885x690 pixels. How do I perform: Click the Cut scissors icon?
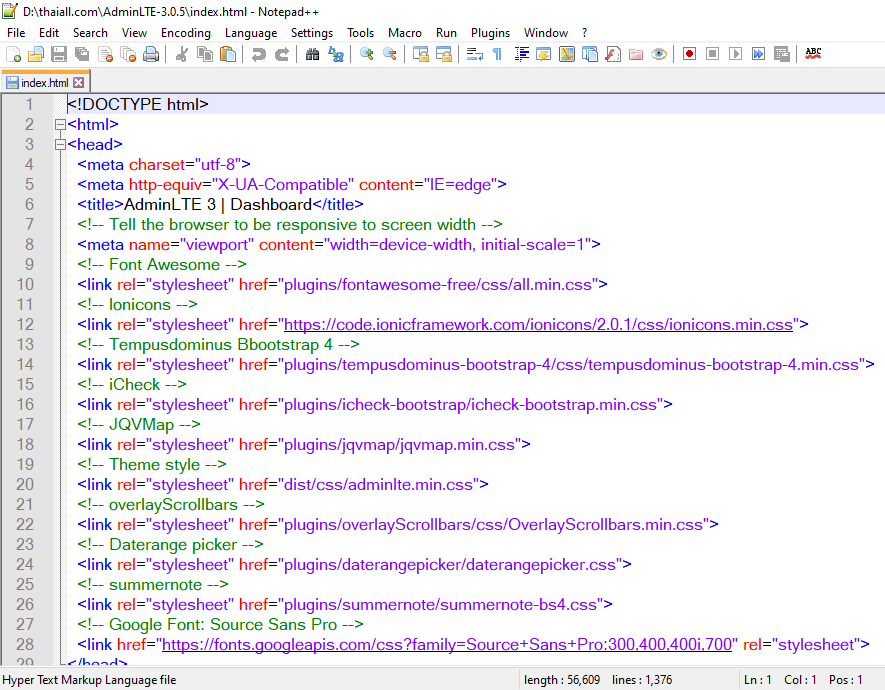tap(182, 54)
